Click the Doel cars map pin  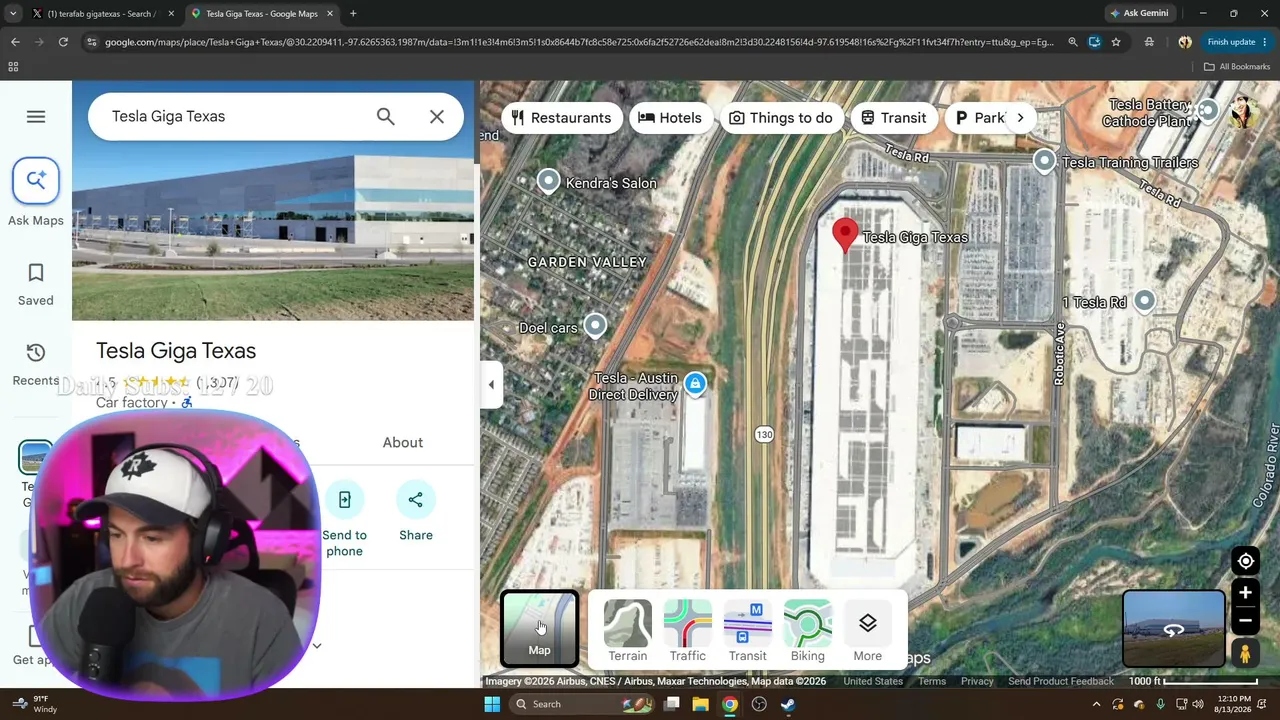(595, 325)
